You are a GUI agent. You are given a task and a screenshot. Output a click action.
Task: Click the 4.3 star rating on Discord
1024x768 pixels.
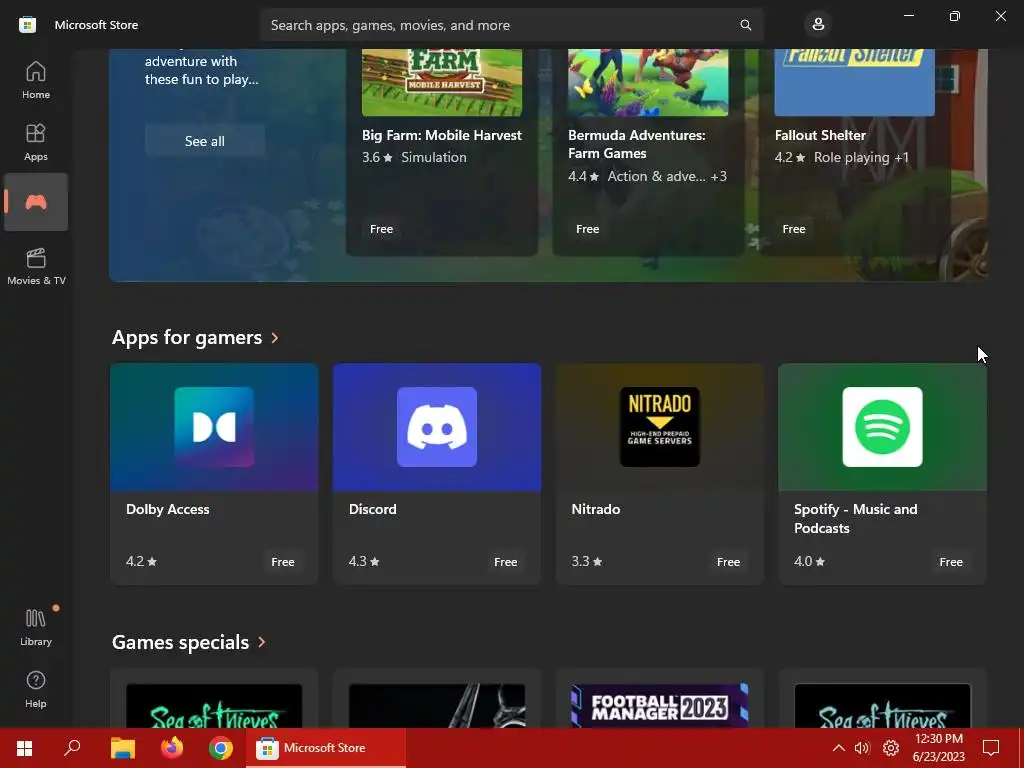[364, 562]
